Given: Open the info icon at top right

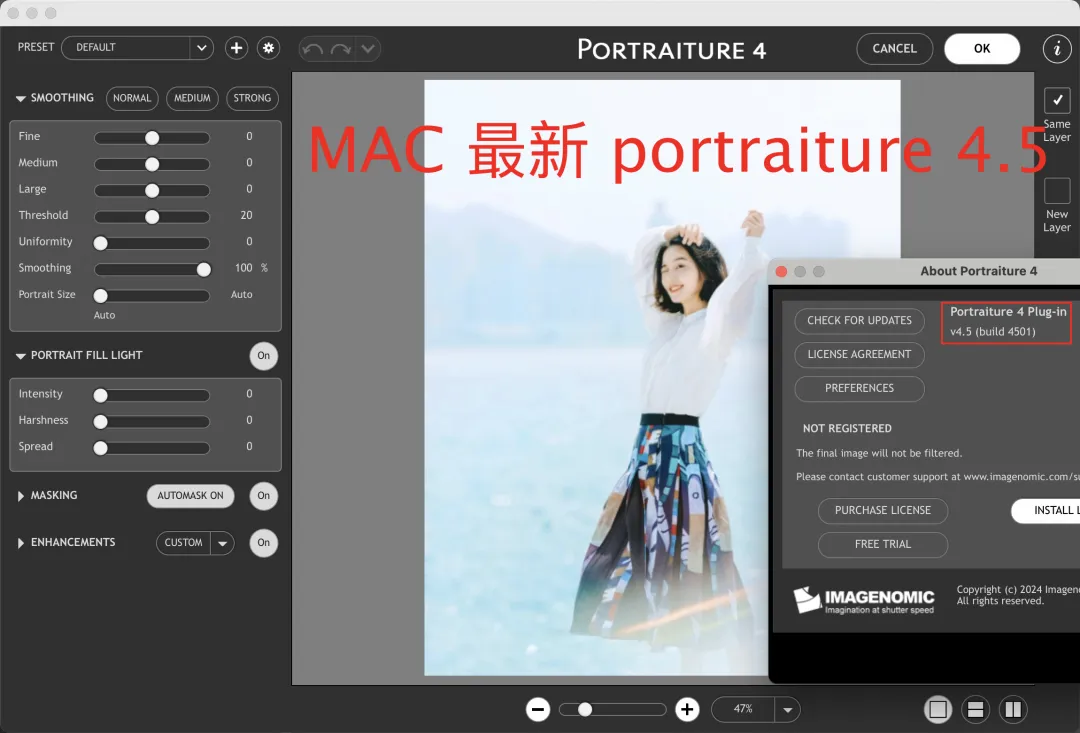Looking at the screenshot, I should pyautogui.click(x=1056, y=48).
